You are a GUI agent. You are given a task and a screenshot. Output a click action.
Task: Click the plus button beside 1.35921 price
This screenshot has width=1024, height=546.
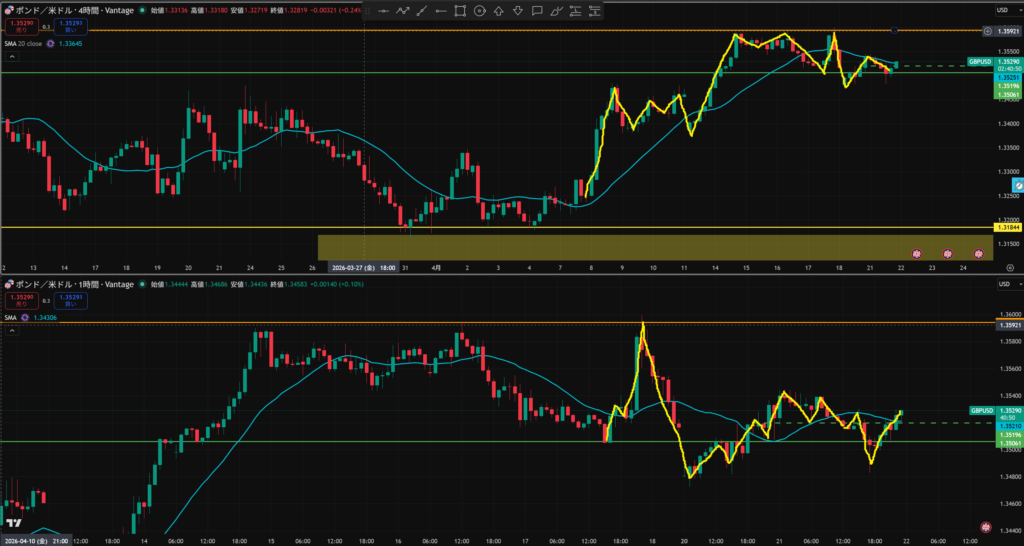(x=988, y=32)
